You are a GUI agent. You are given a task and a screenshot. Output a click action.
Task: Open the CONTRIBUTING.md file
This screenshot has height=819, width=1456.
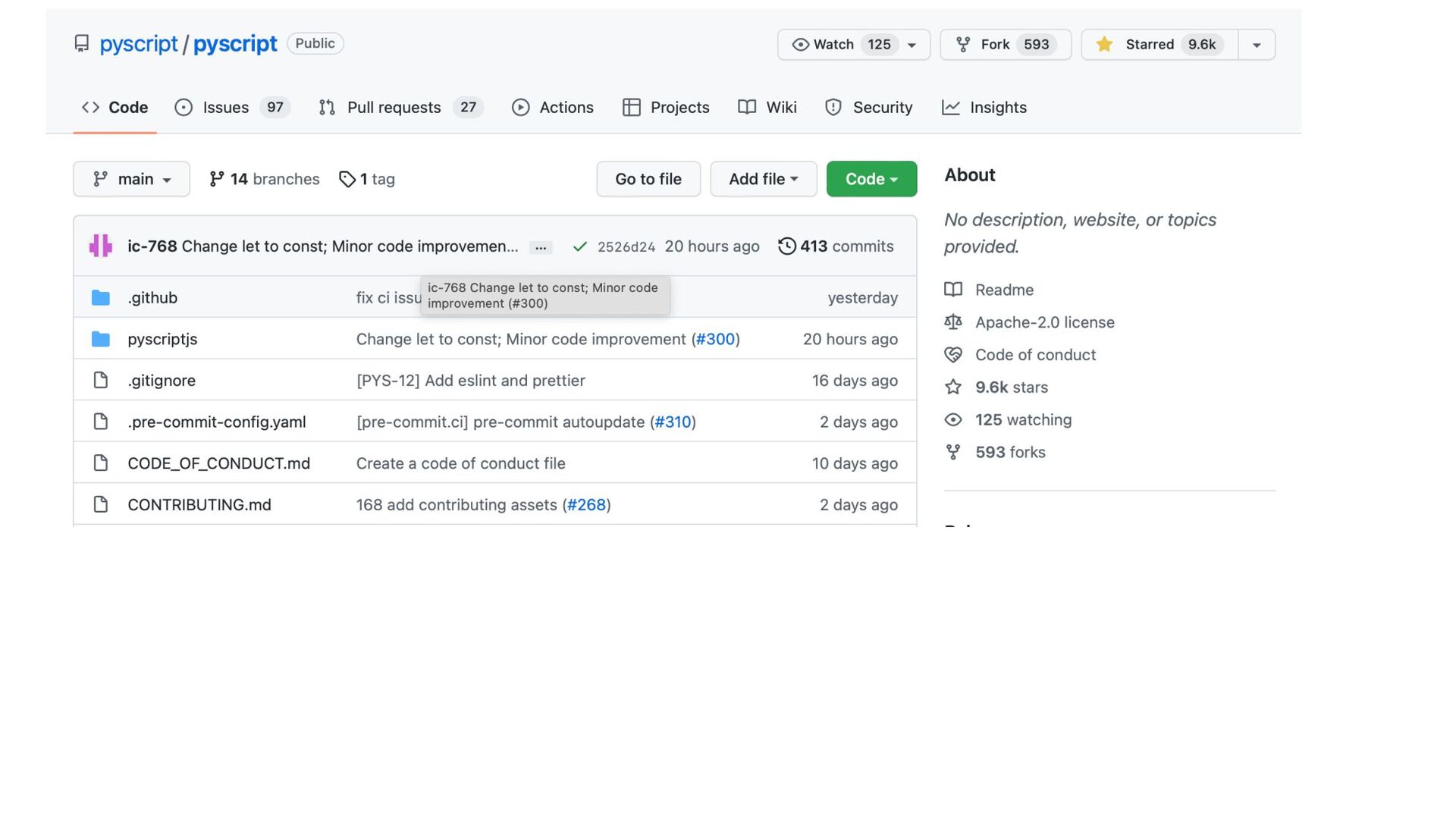(x=199, y=504)
